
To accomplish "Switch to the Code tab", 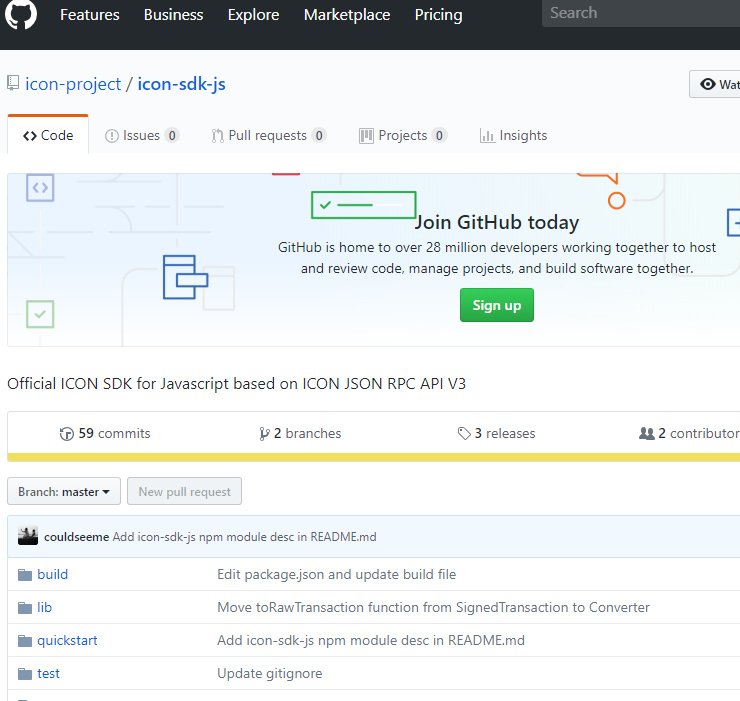I will click(x=48, y=135).
